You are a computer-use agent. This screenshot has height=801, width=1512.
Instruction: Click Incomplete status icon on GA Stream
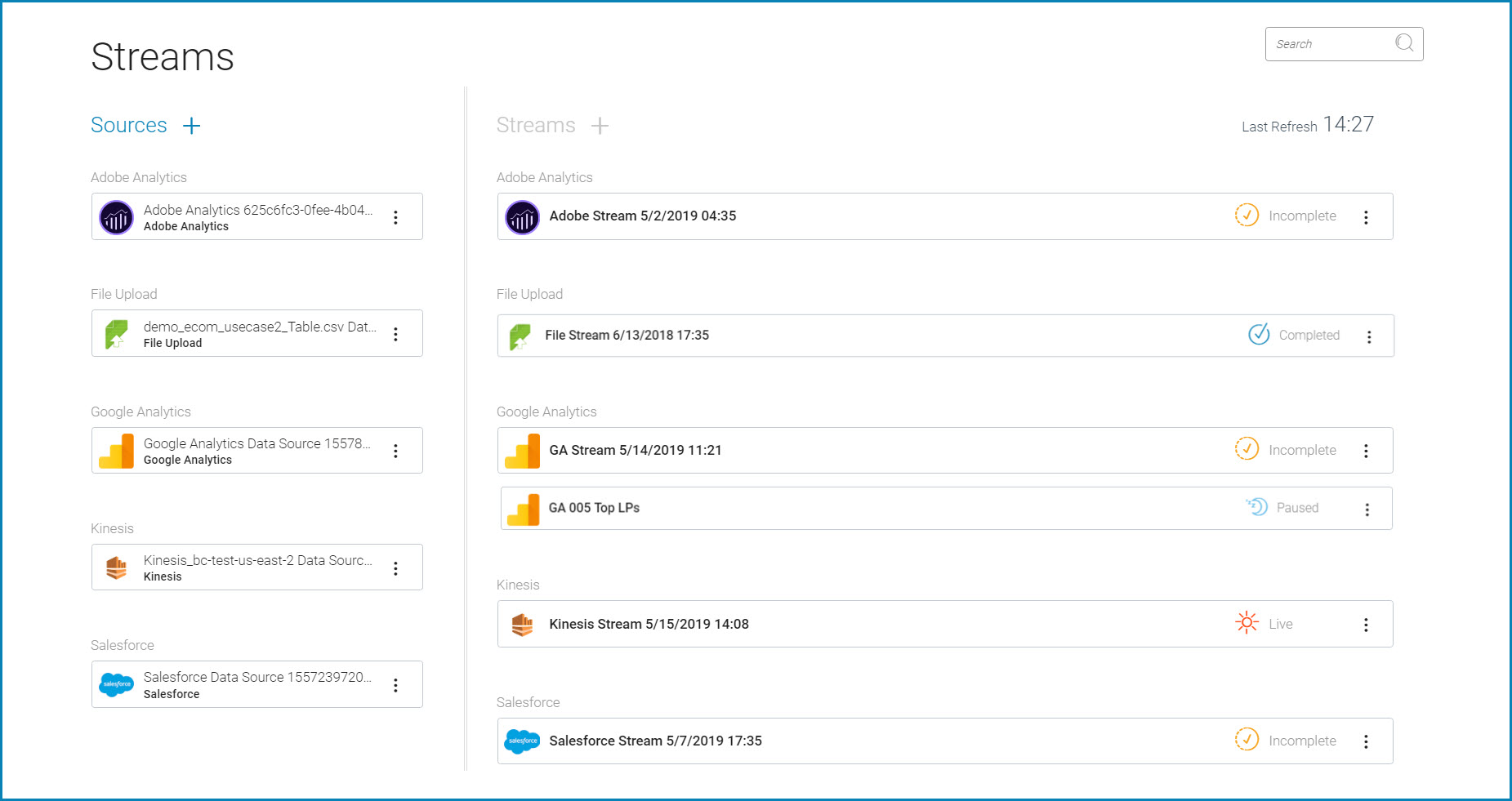tap(1247, 448)
